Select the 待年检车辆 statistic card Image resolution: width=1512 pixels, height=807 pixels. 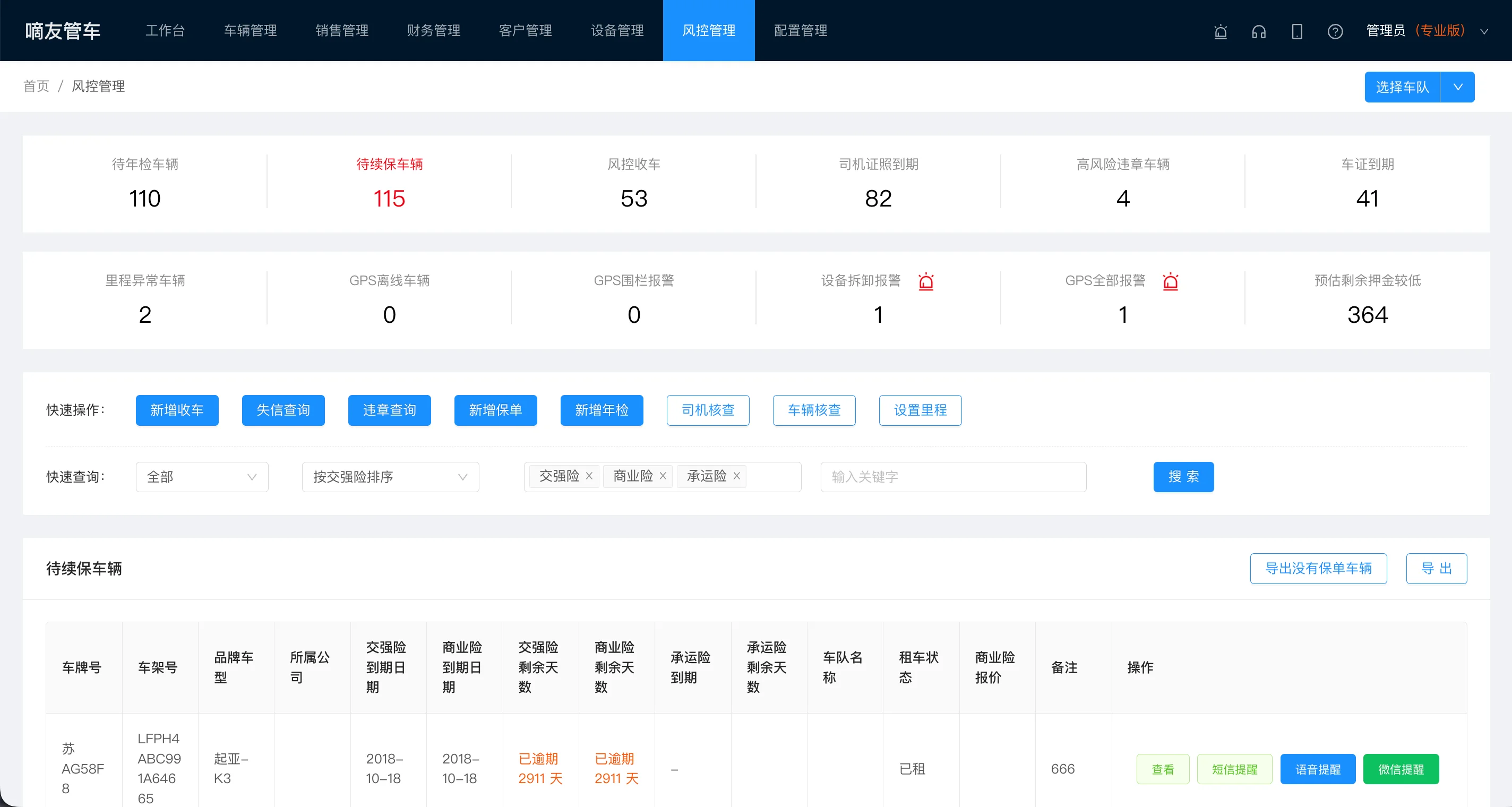click(x=145, y=184)
